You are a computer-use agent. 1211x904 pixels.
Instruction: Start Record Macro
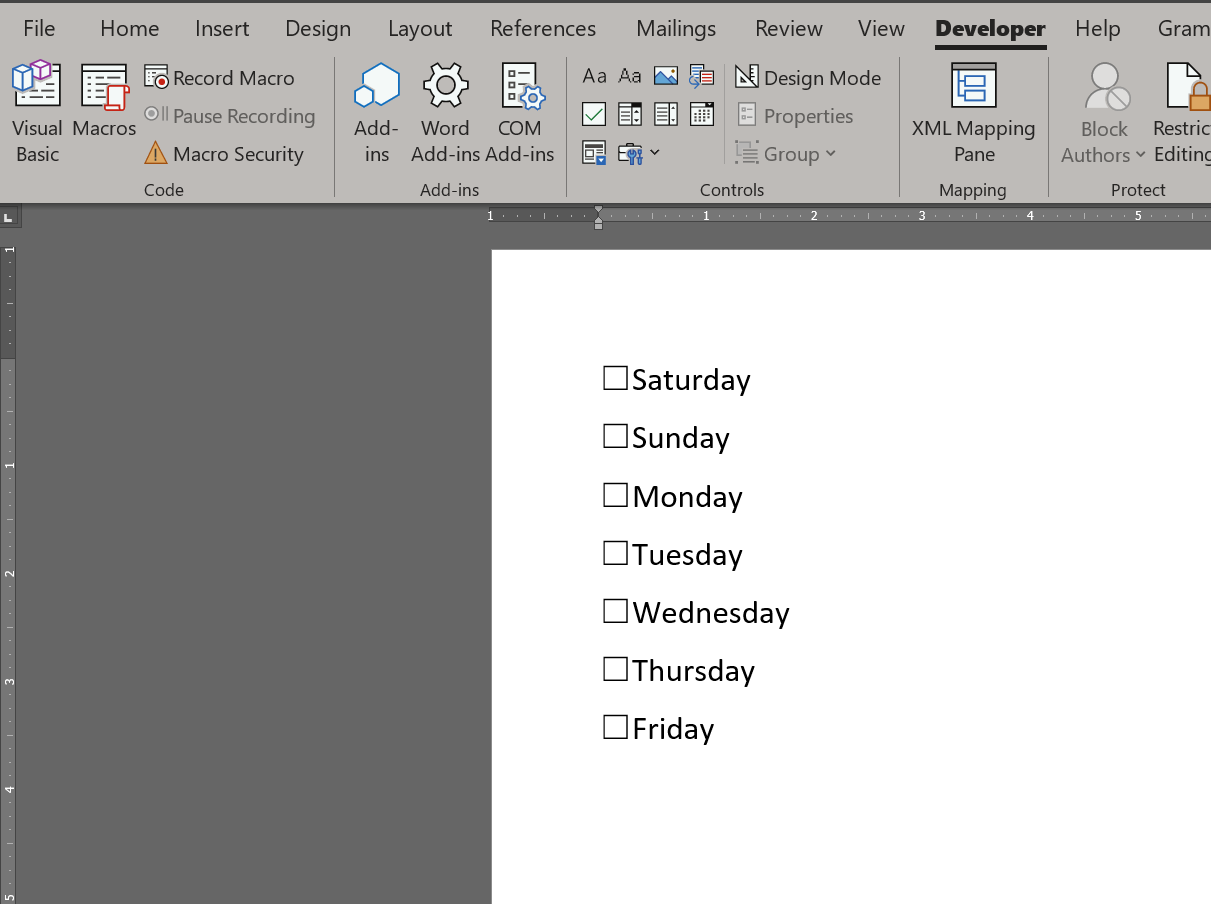(x=220, y=78)
